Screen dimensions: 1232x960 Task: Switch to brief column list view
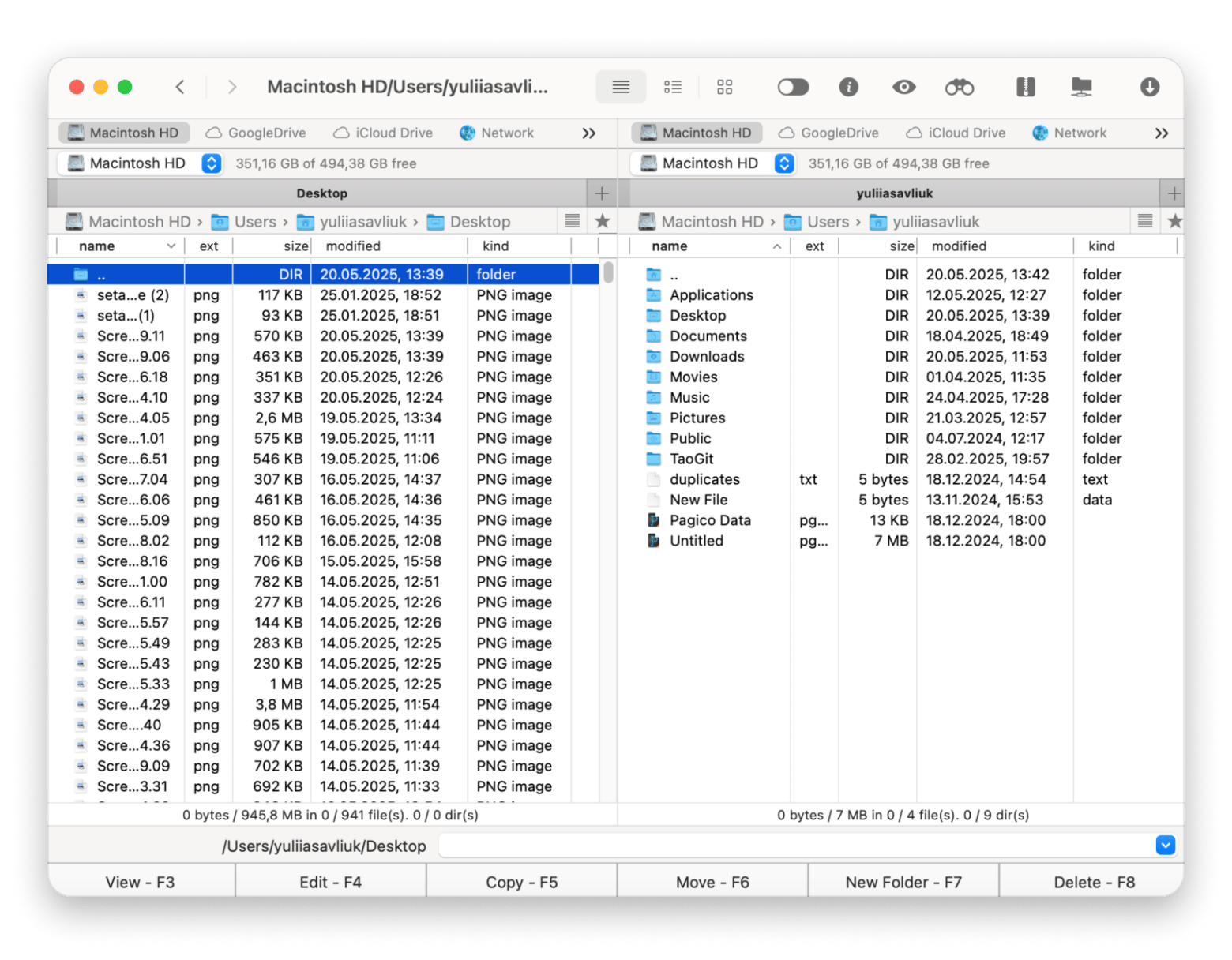pos(673,87)
